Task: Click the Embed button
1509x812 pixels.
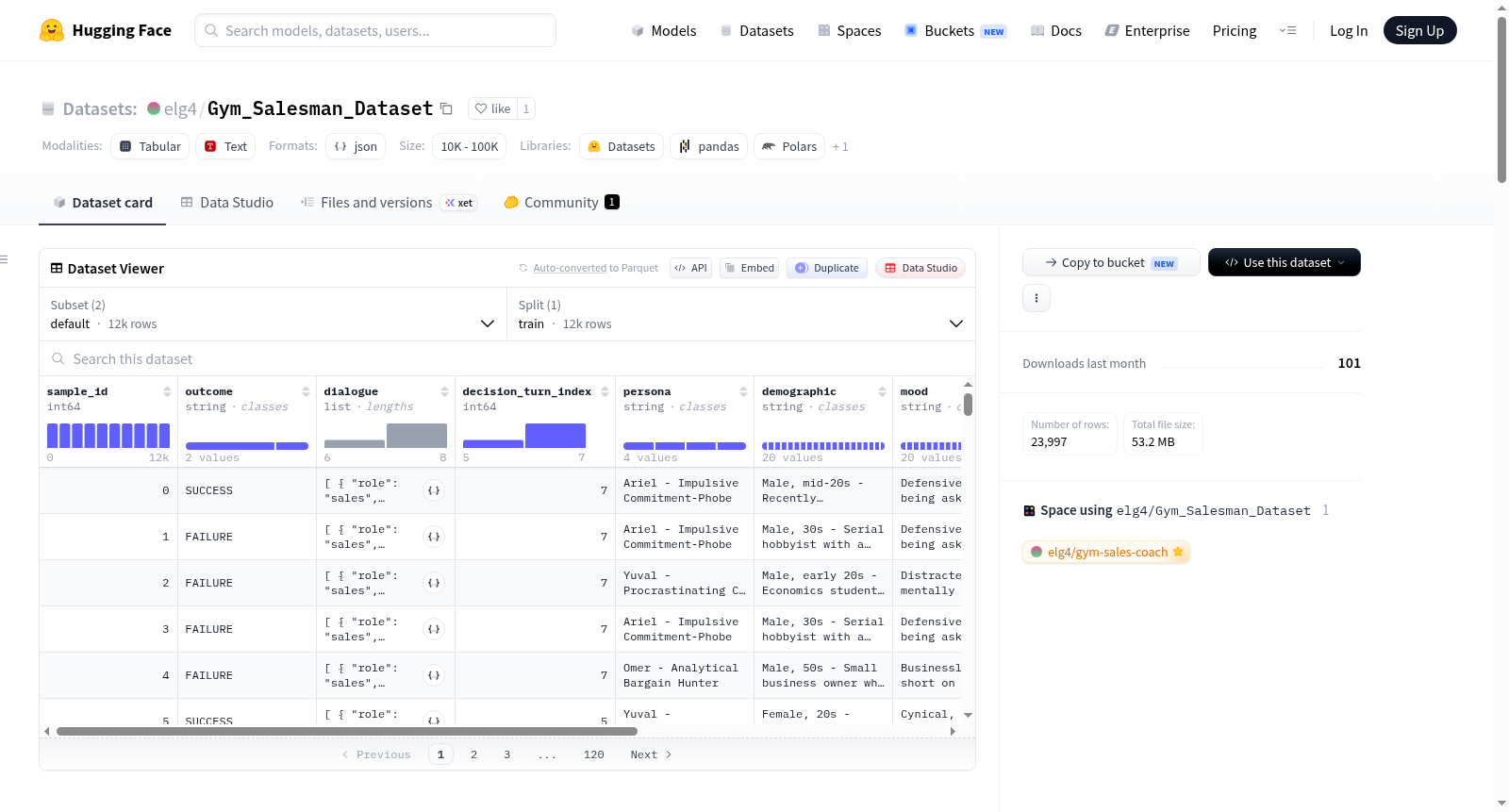Action: [750, 268]
